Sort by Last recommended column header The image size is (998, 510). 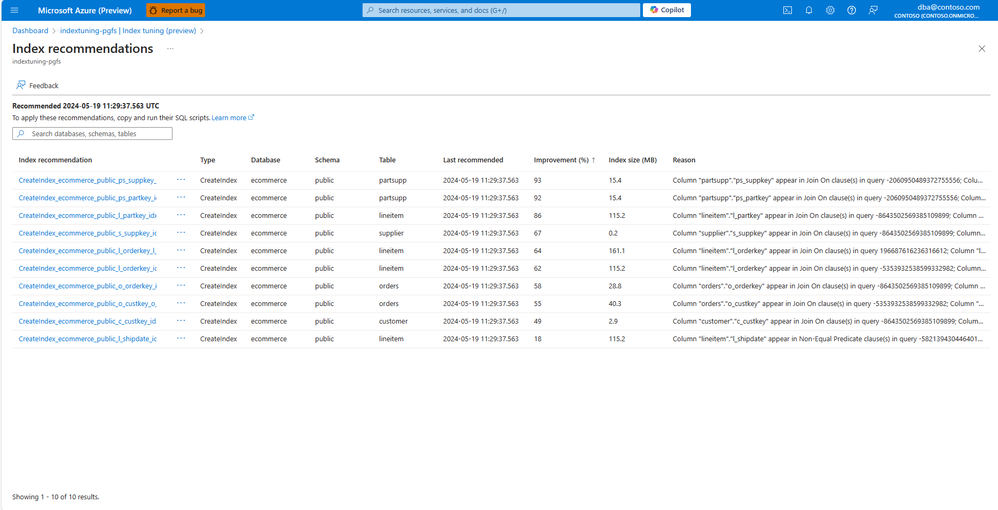click(473, 160)
